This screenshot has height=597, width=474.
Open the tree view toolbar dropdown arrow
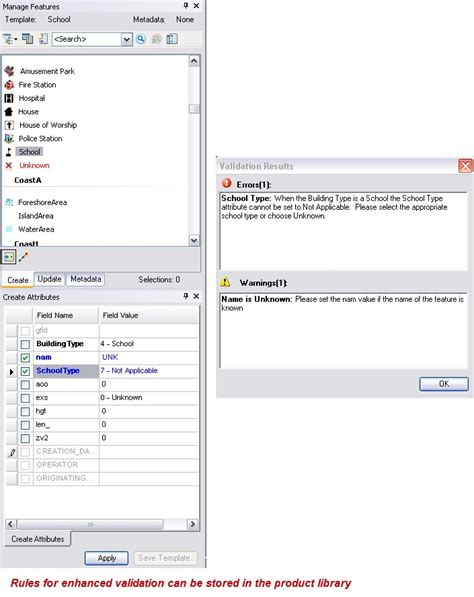16,39
